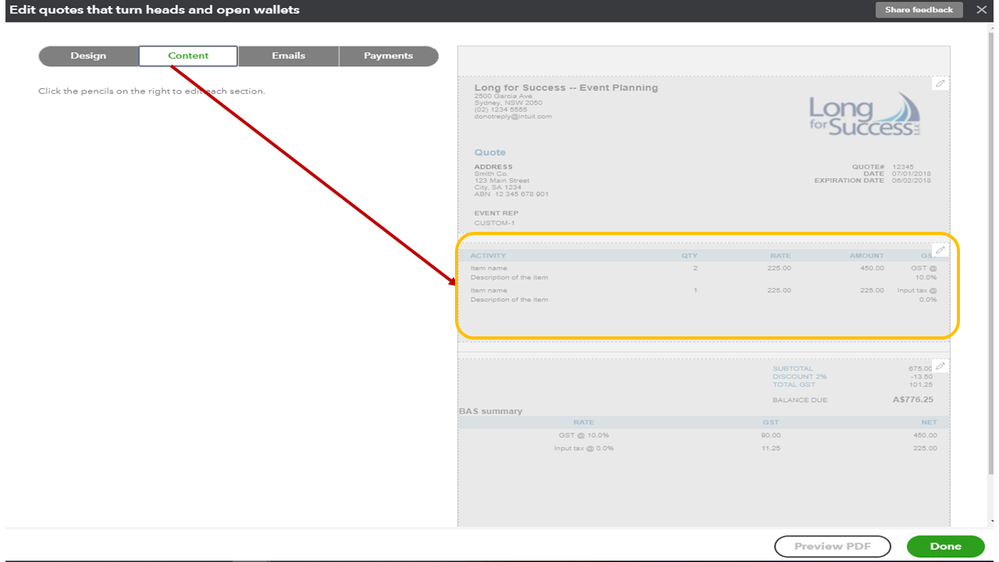Click the vertical scrollbar of the preview

[991, 255]
